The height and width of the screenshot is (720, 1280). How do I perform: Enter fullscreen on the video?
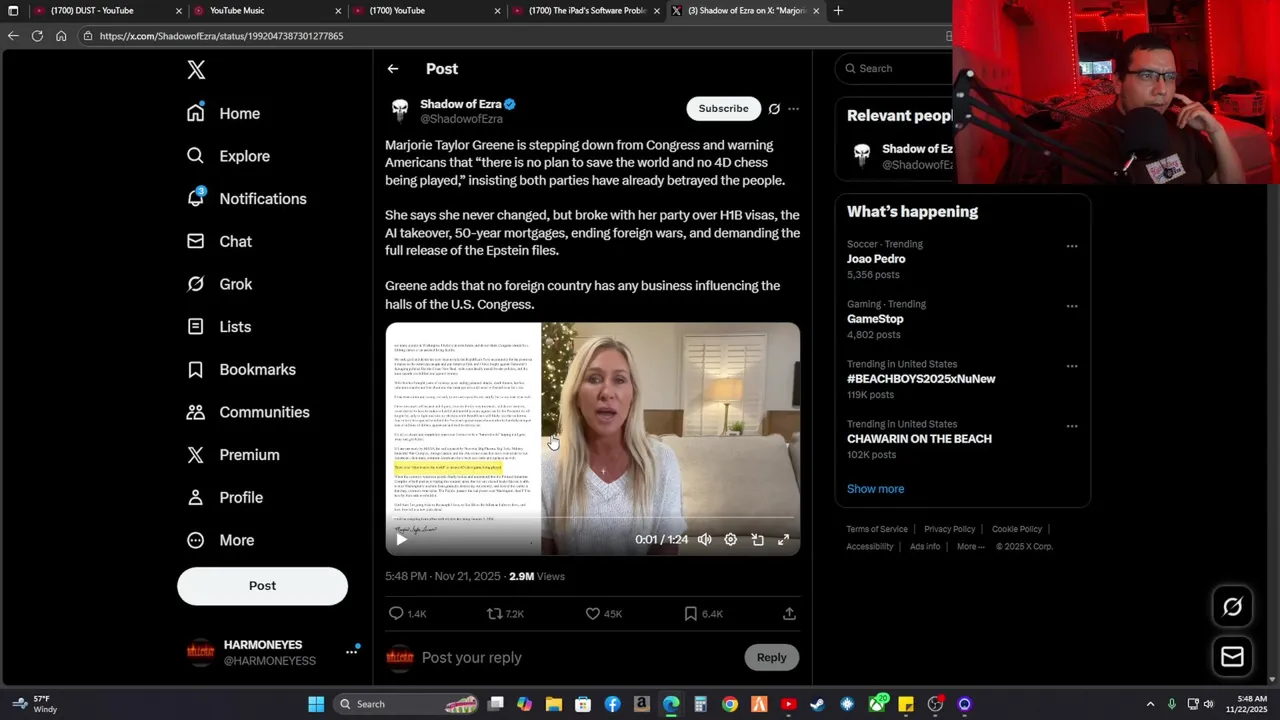point(784,539)
